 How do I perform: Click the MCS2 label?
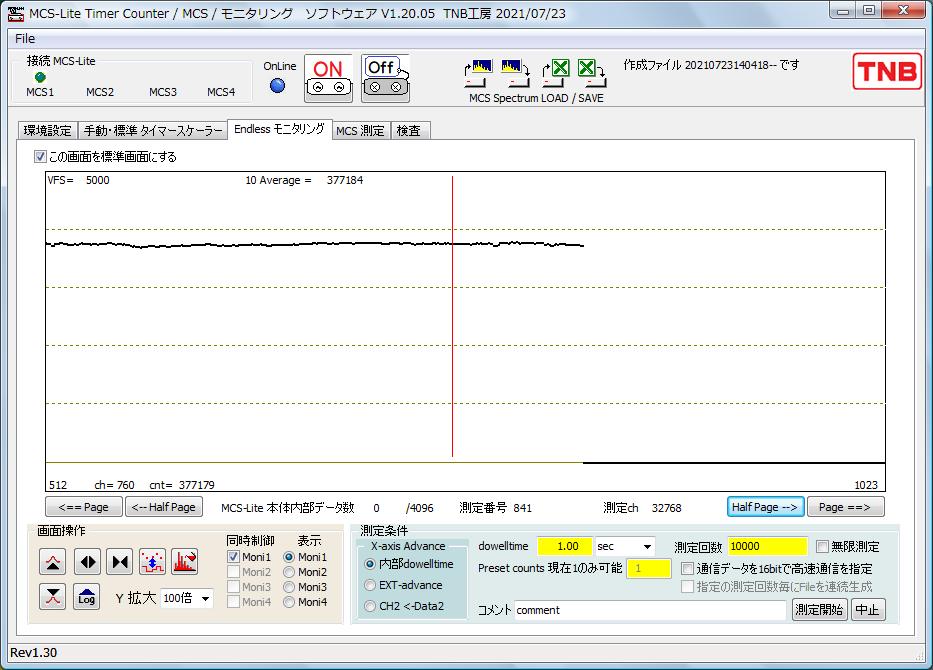(x=100, y=92)
